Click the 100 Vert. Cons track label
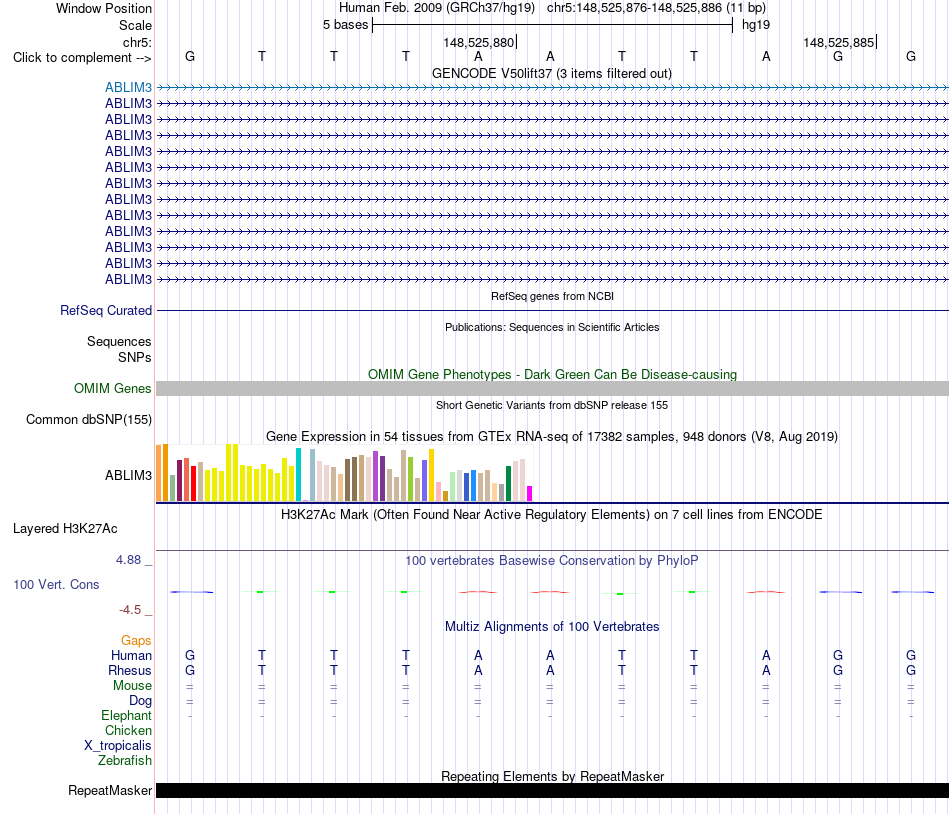Viewport: 950px width, 814px height. pos(56,584)
